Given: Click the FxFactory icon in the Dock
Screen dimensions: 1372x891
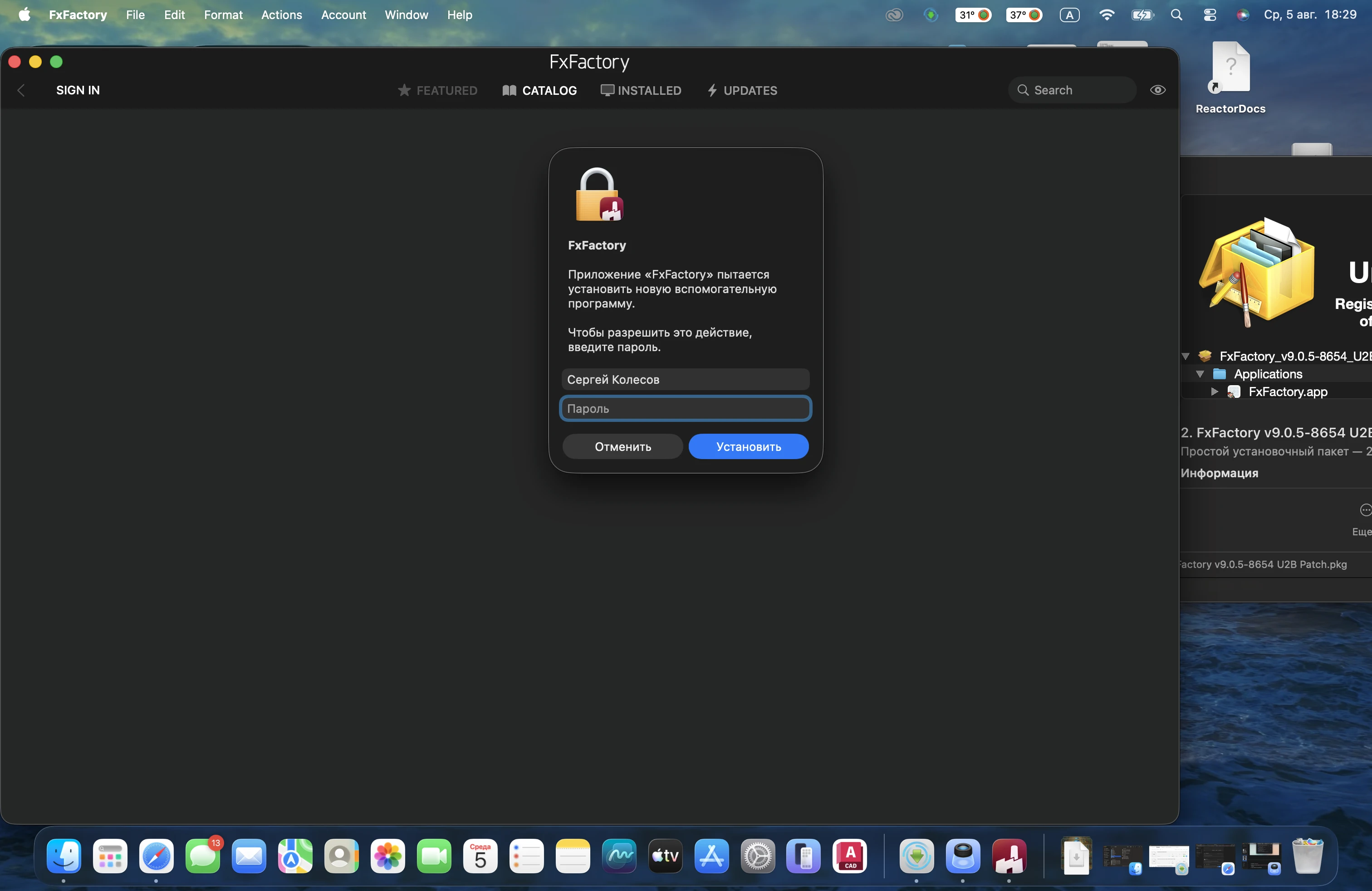Looking at the screenshot, I should [1009, 856].
